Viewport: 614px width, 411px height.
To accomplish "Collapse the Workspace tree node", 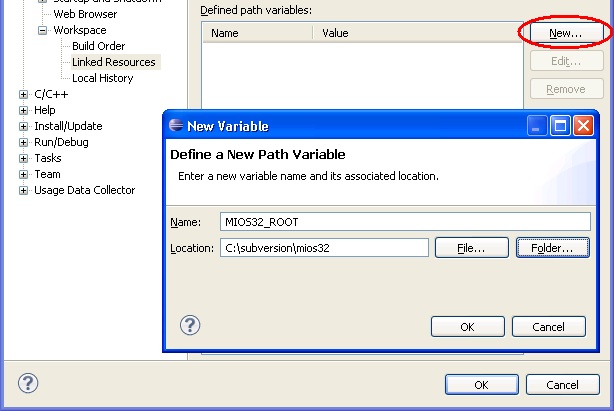I will [43, 30].
